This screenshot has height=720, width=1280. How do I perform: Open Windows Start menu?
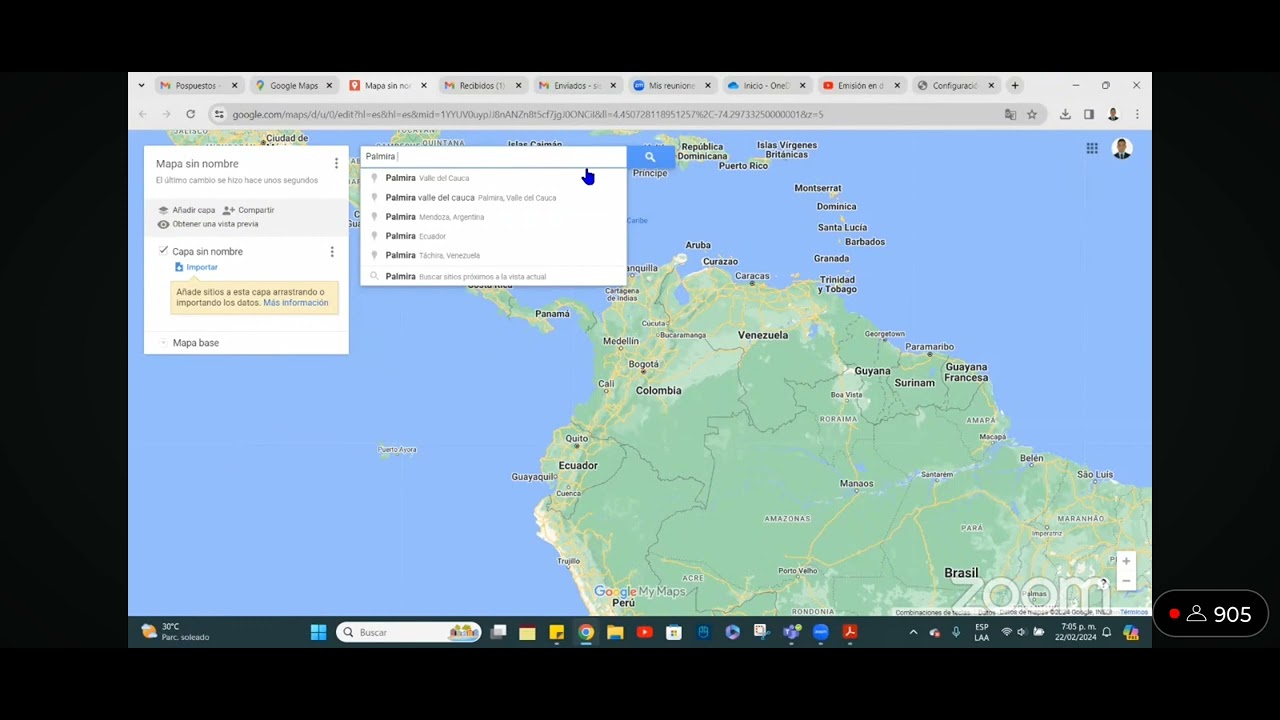tap(318, 632)
